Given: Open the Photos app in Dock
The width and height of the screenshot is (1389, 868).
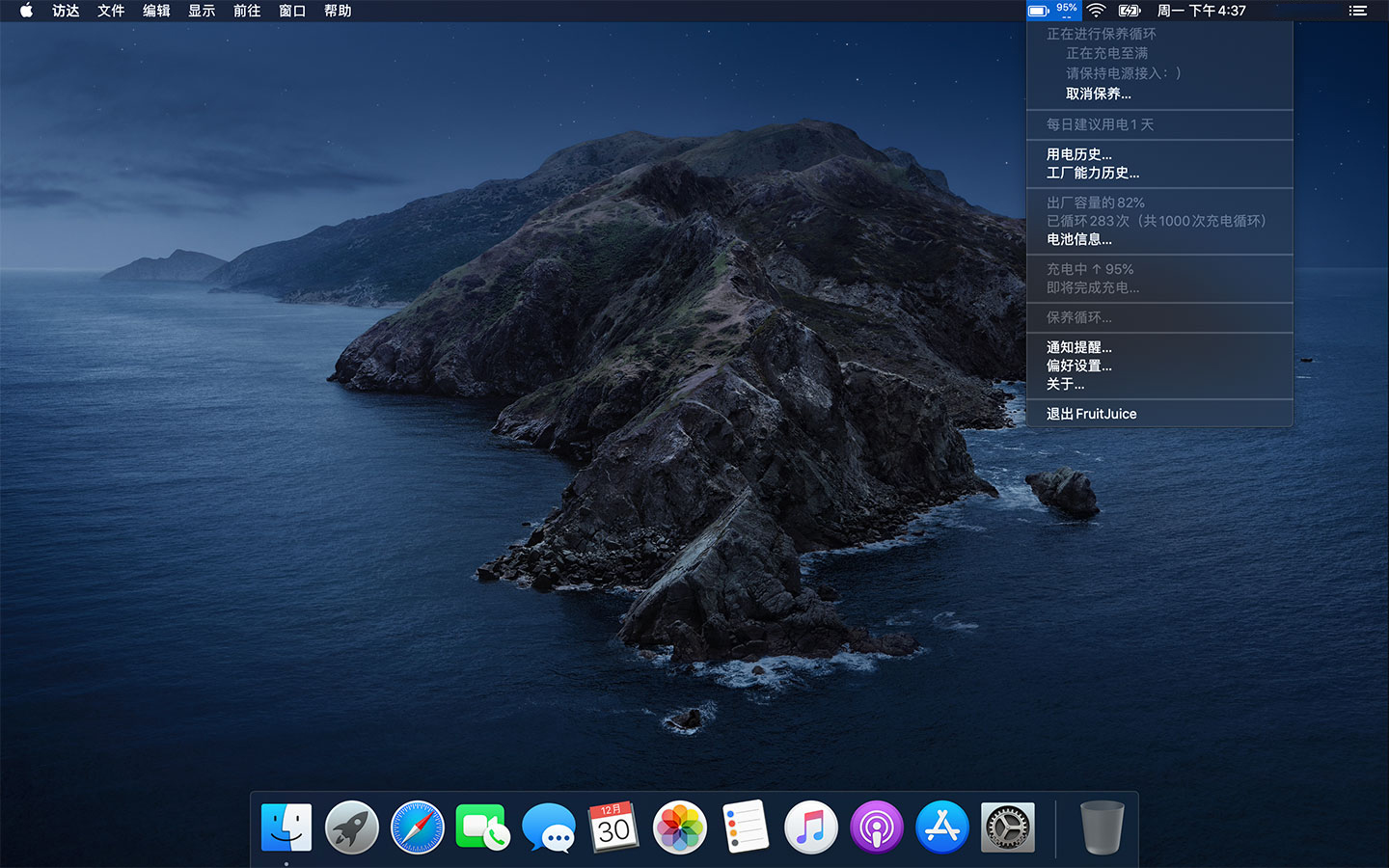Looking at the screenshot, I should coord(680,827).
